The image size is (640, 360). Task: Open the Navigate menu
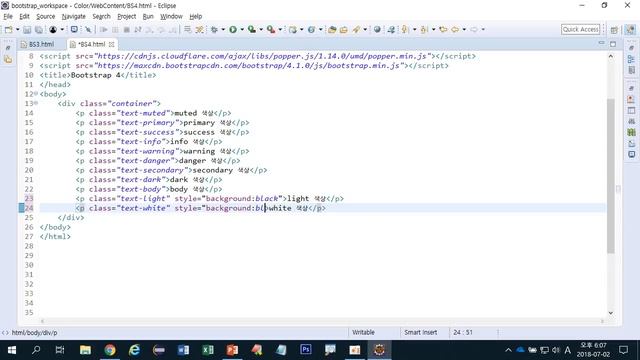tap(73, 16)
